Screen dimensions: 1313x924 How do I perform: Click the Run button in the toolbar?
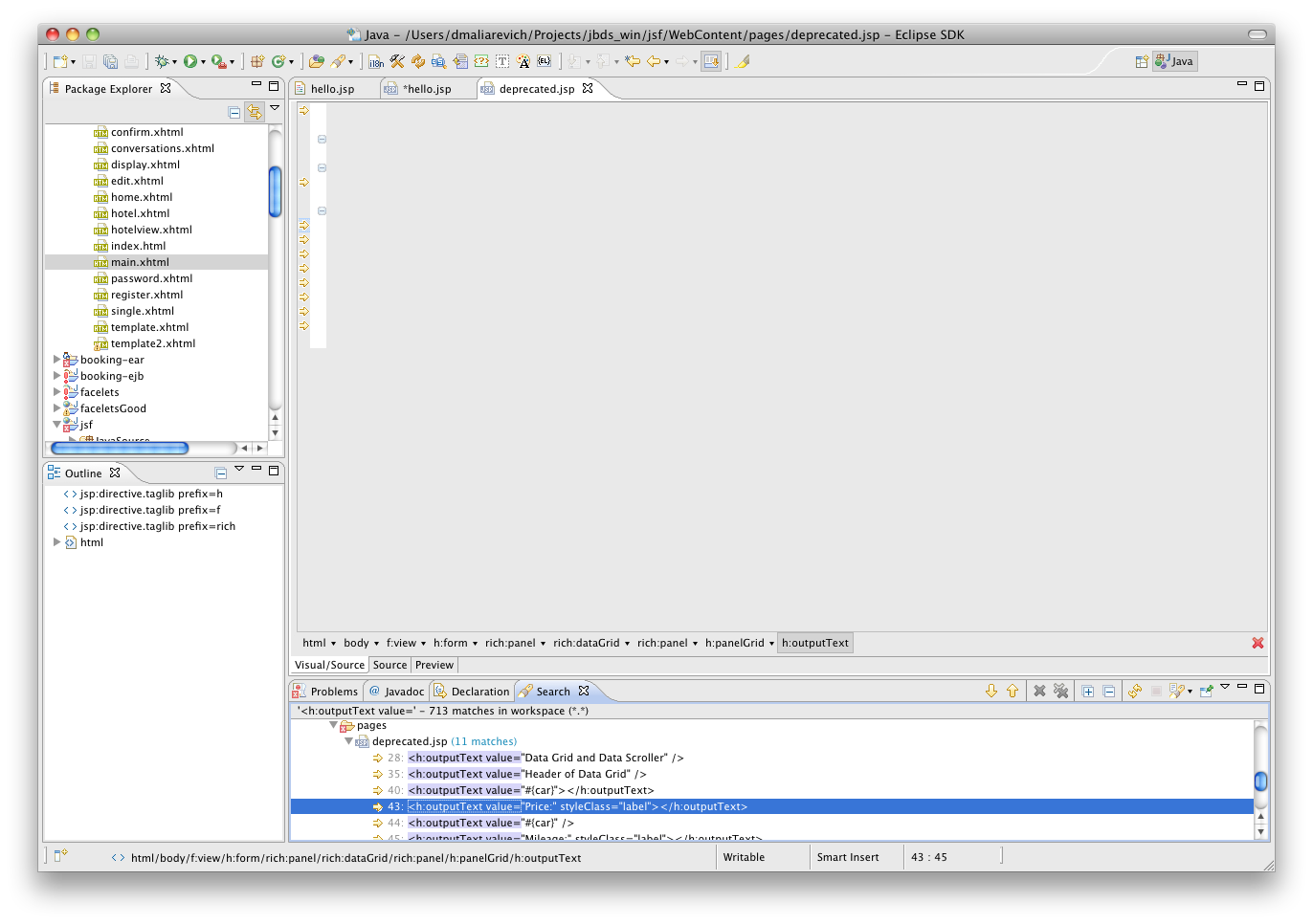pyautogui.click(x=190, y=61)
